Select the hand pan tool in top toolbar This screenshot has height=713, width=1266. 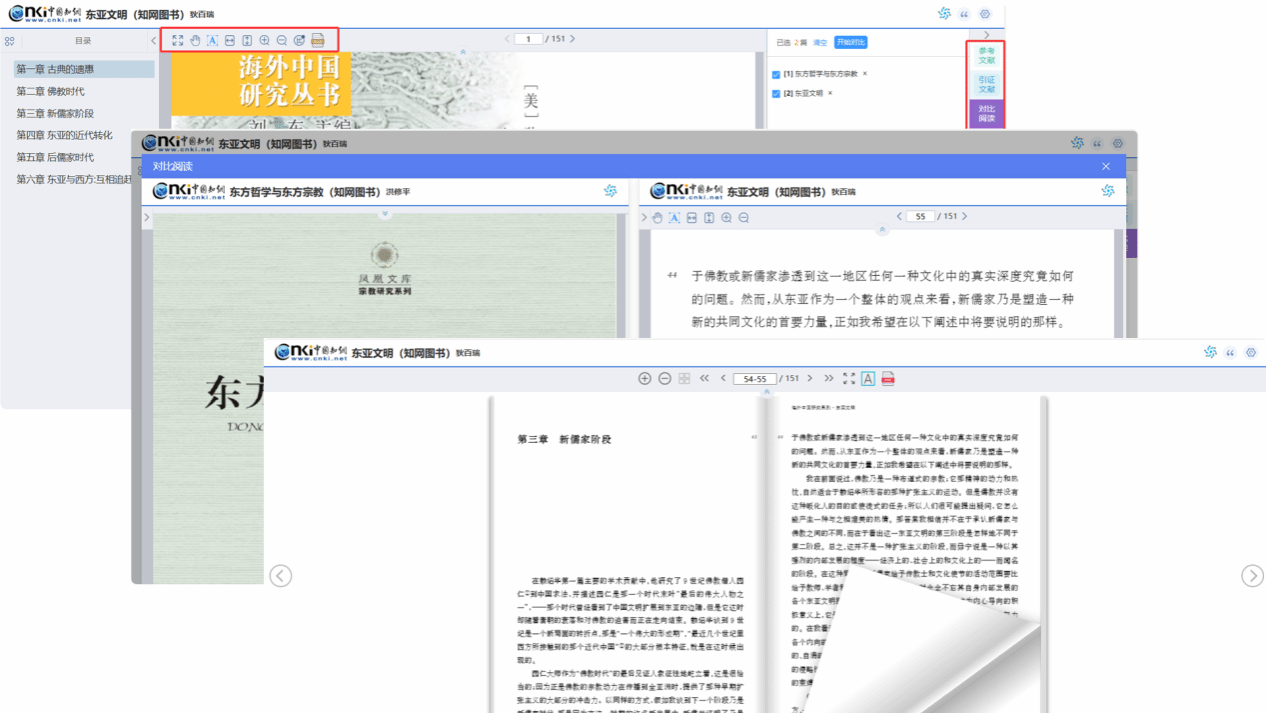195,40
